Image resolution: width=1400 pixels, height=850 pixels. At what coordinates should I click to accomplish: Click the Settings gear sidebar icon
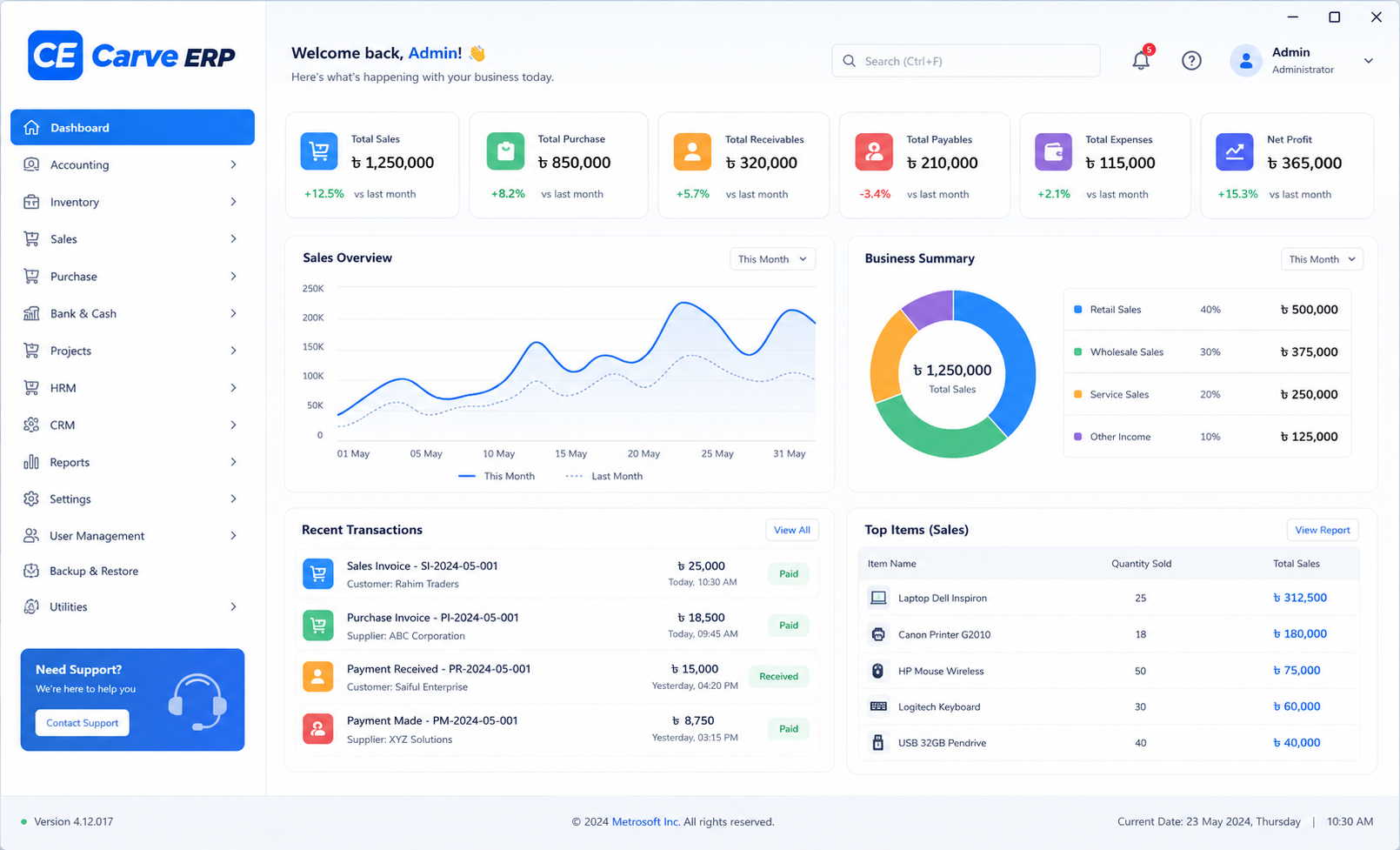pos(31,499)
